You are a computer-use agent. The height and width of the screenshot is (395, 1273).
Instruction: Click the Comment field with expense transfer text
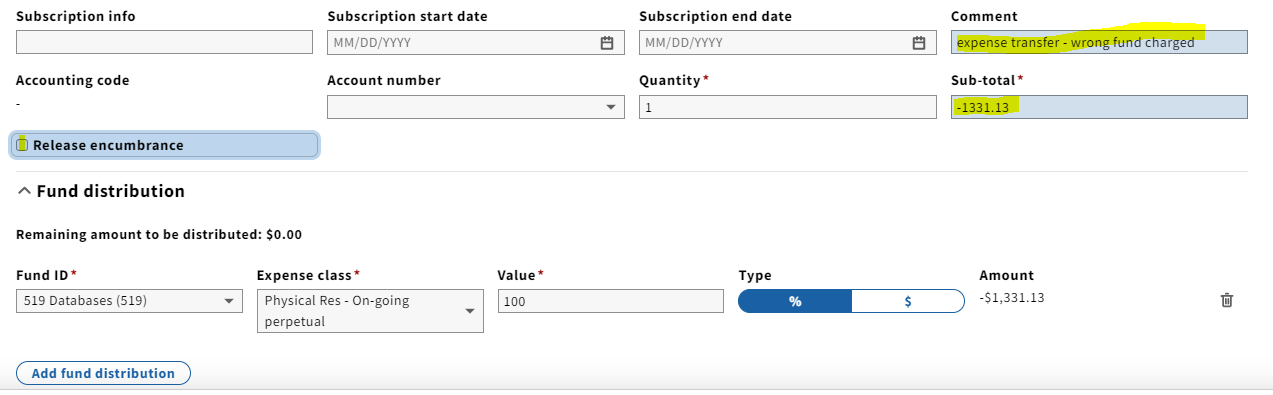pos(1099,42)
